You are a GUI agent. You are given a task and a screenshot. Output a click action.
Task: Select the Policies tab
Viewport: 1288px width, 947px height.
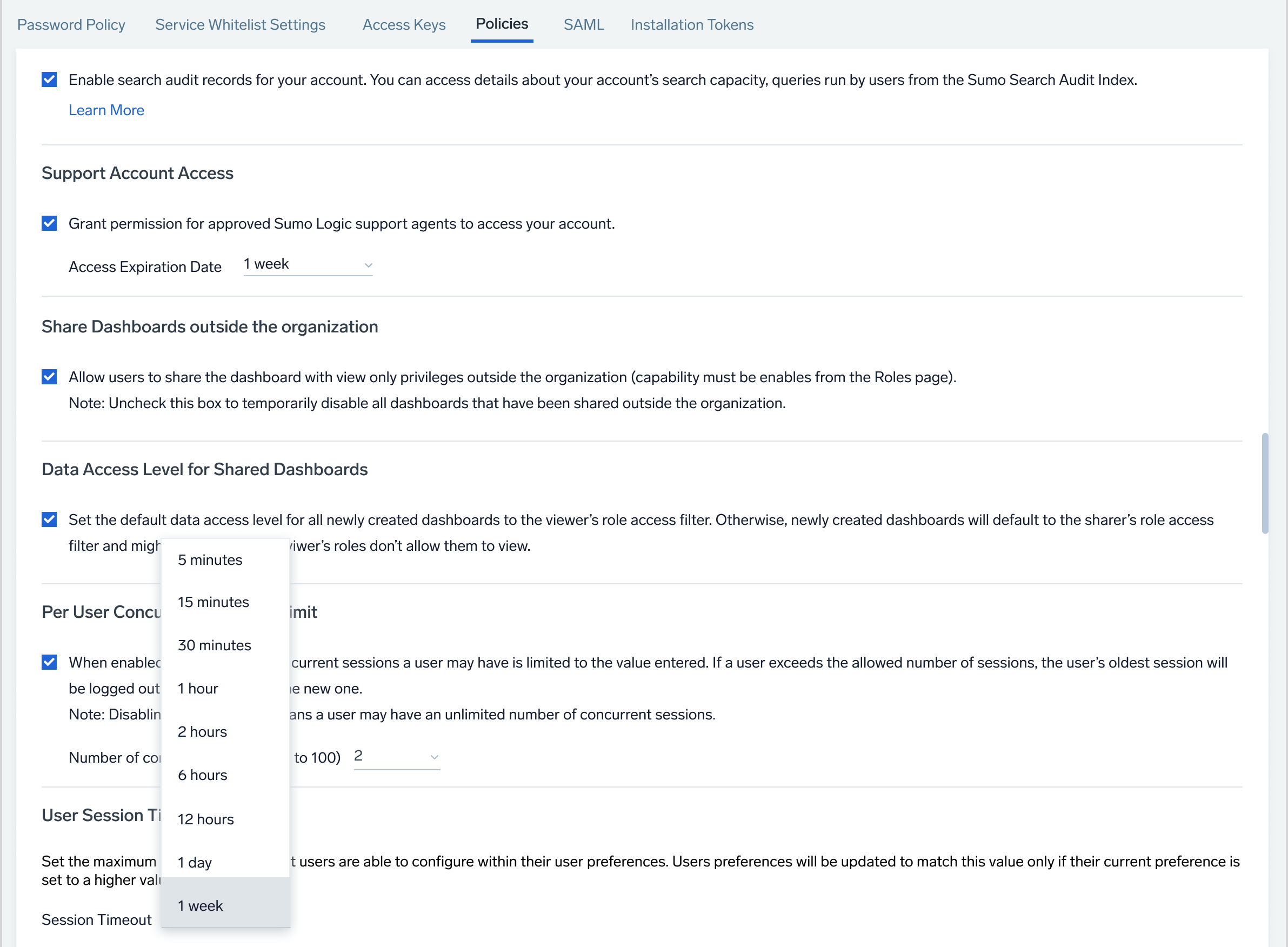pyautogui.click(x=501, y=24)
